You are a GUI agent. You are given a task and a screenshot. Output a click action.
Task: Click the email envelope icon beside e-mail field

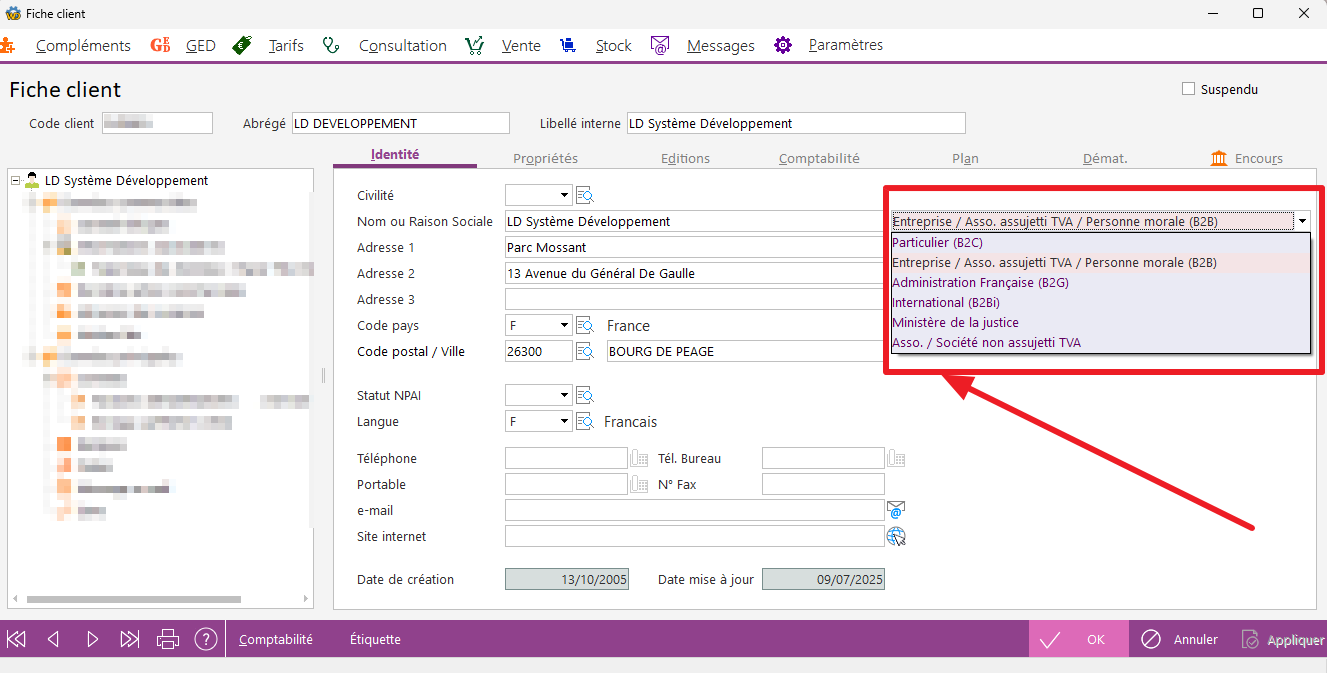[896, 510]
